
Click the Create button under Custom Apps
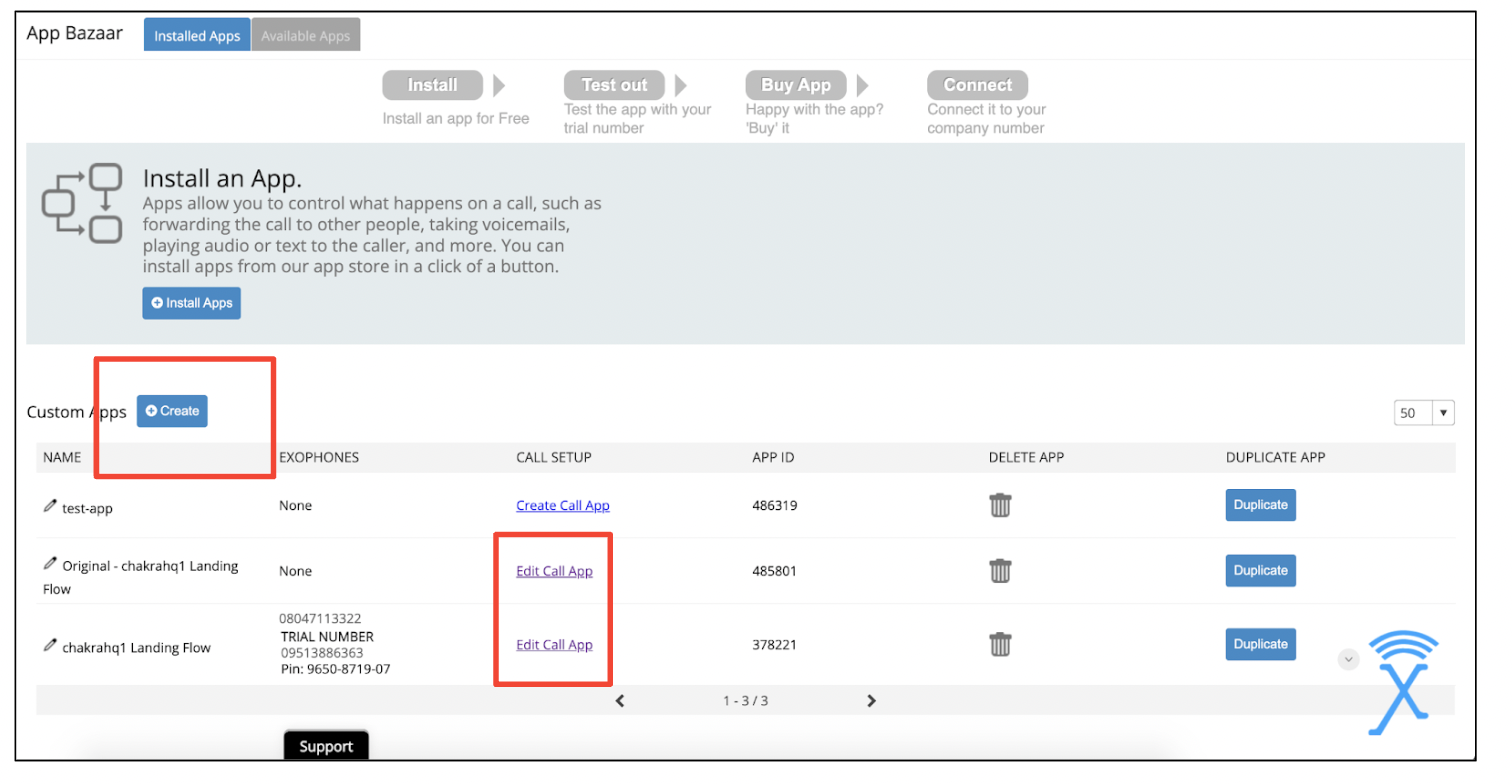click(171, 410)
